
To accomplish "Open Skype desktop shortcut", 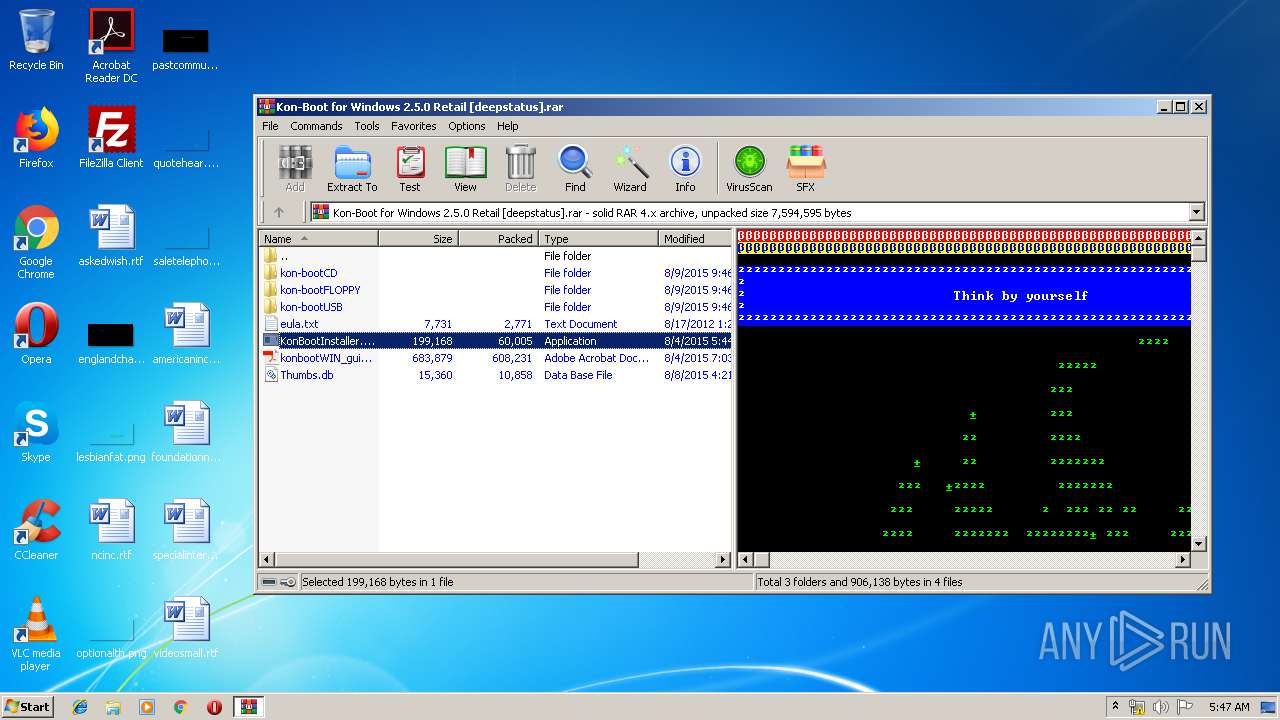I will point(36,432).
